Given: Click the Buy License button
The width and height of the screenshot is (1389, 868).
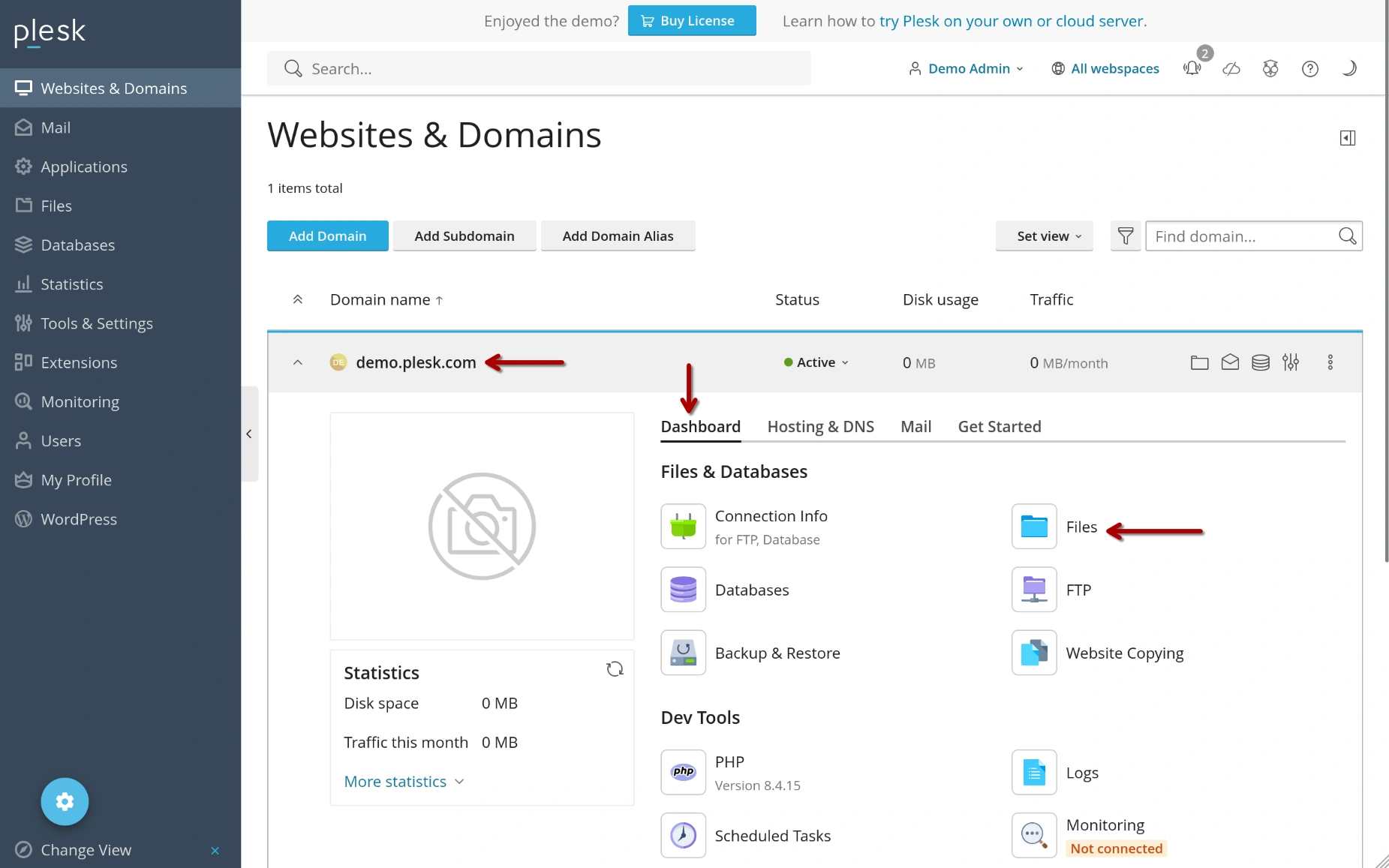Looking at the screenshot, I should (x=691, y=21).
